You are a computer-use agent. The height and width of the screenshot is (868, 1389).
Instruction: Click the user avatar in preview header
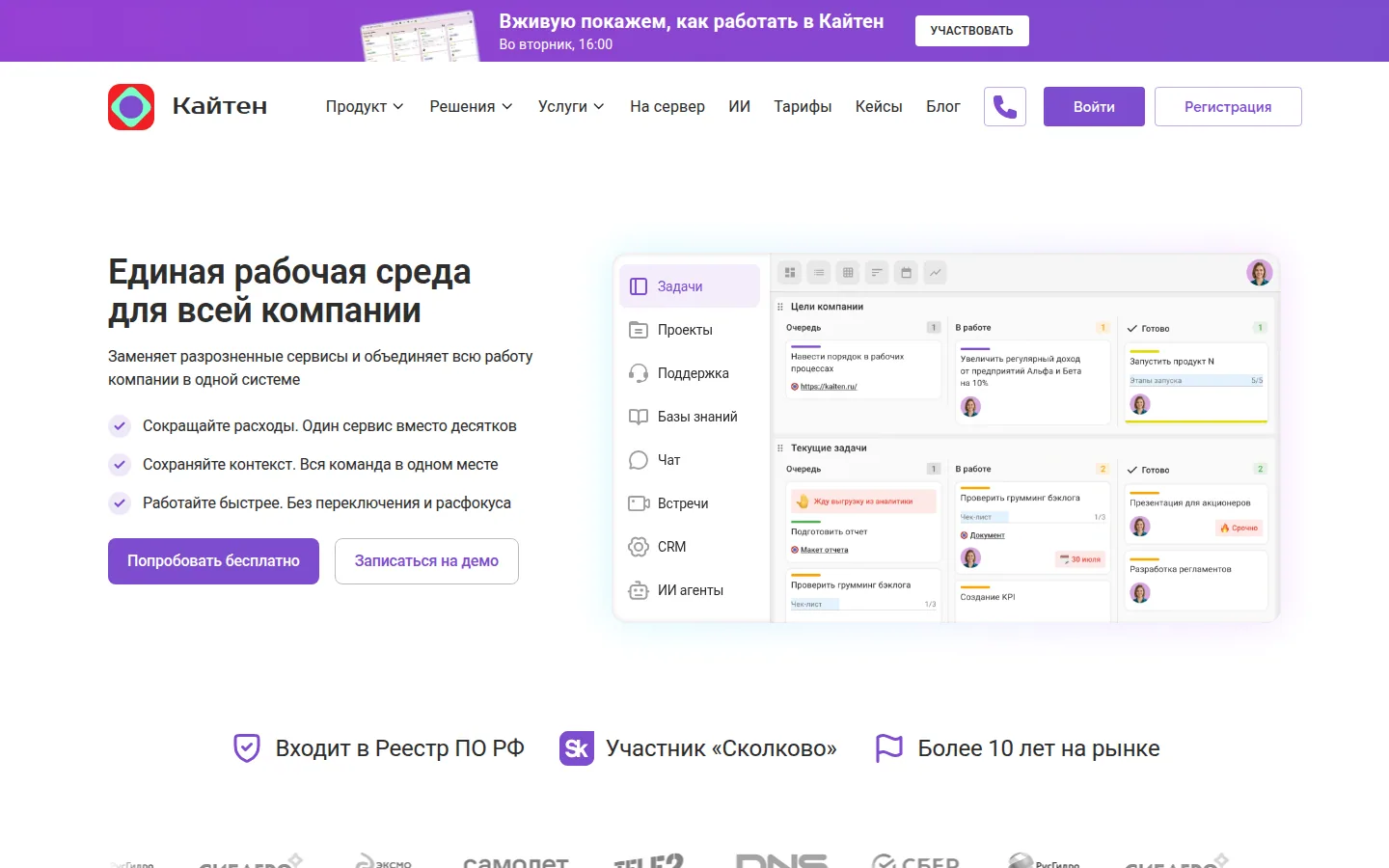coord(1259,273)
